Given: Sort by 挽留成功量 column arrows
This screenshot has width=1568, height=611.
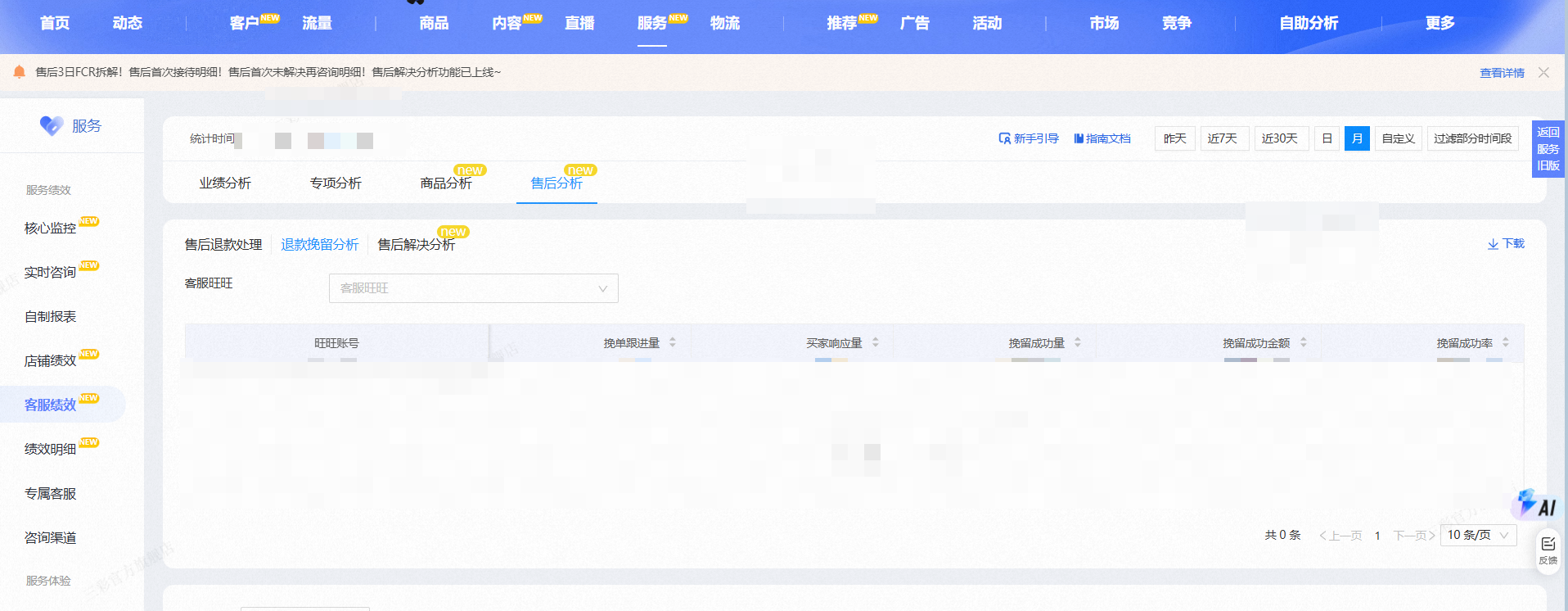Looking at the screenshot, I should [x=1077, y=342].
